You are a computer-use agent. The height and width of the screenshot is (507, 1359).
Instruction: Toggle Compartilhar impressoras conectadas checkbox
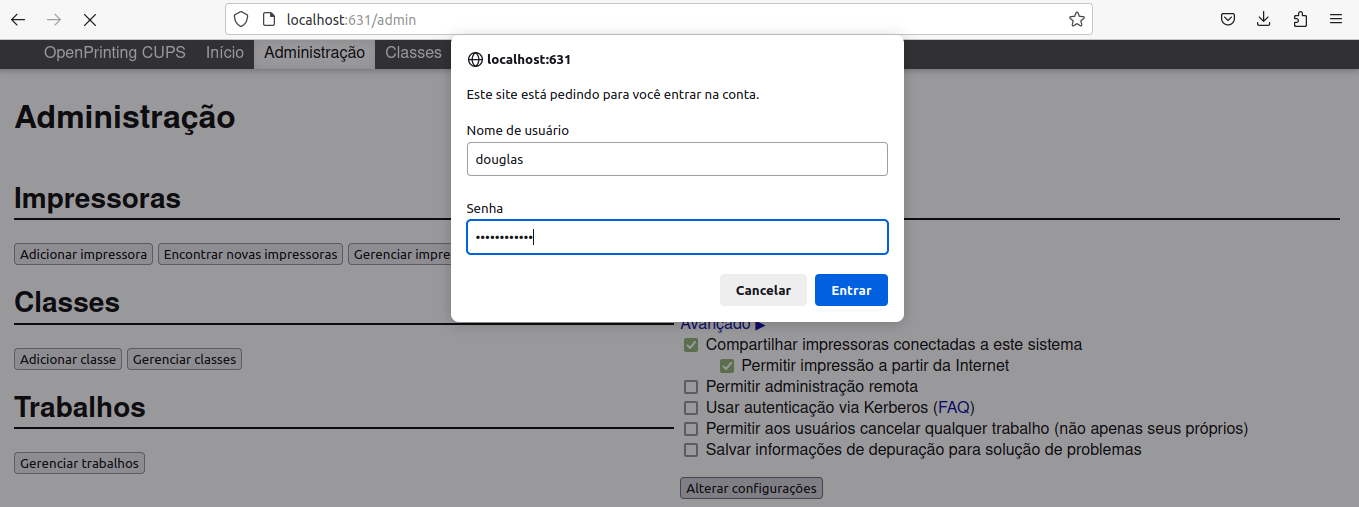(x=691, y=345)
